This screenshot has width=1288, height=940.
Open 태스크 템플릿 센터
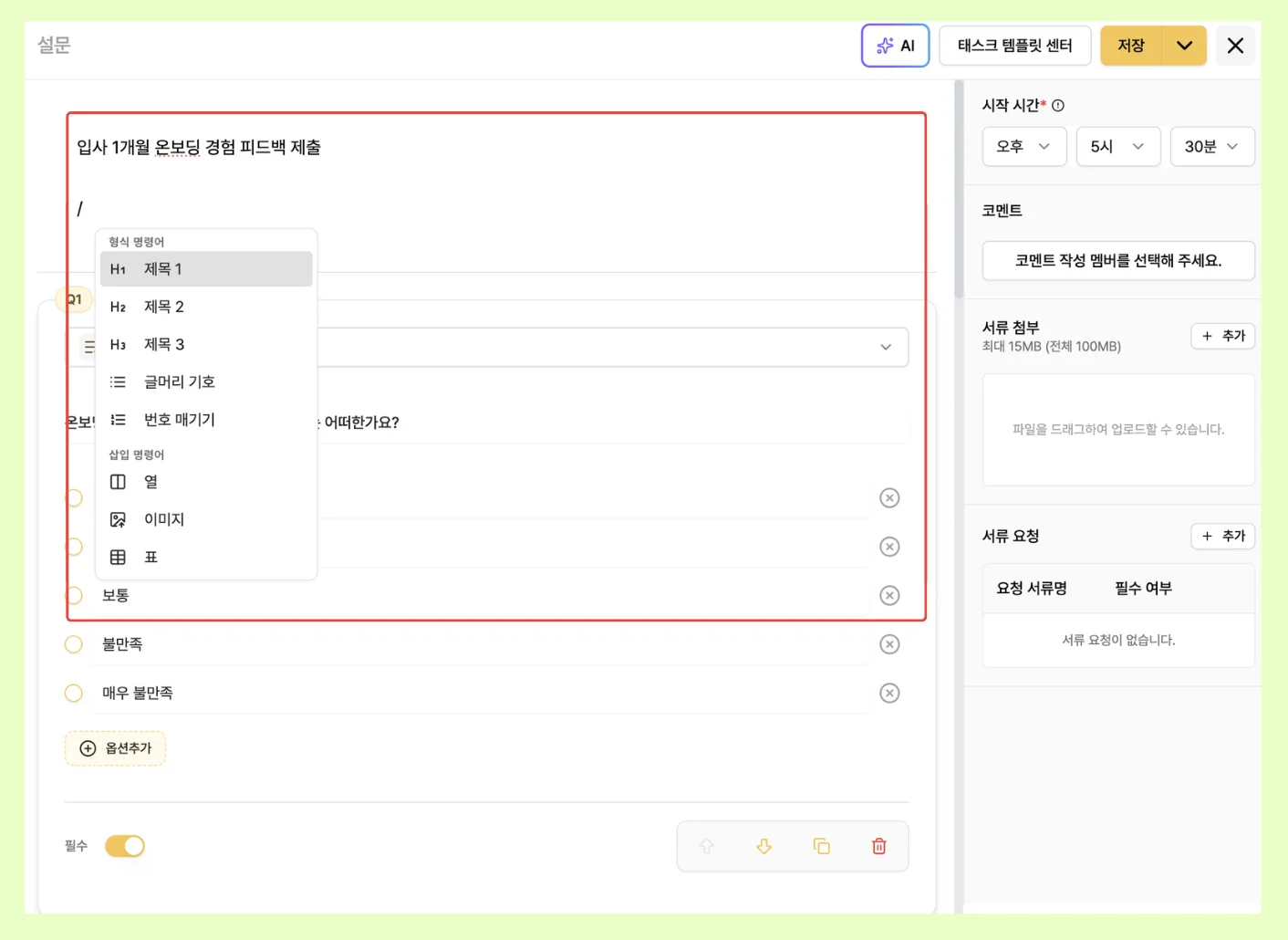pos(1014,46)
